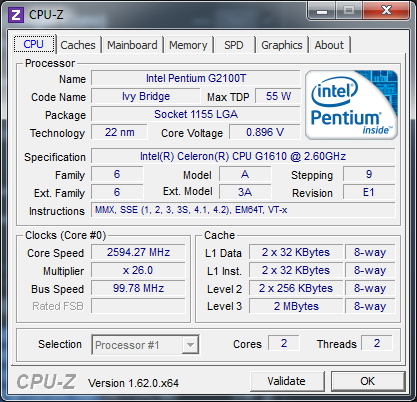
Task: Click the Instructions field 'MMX, SSE...'
Action: [x=243, y=210]
